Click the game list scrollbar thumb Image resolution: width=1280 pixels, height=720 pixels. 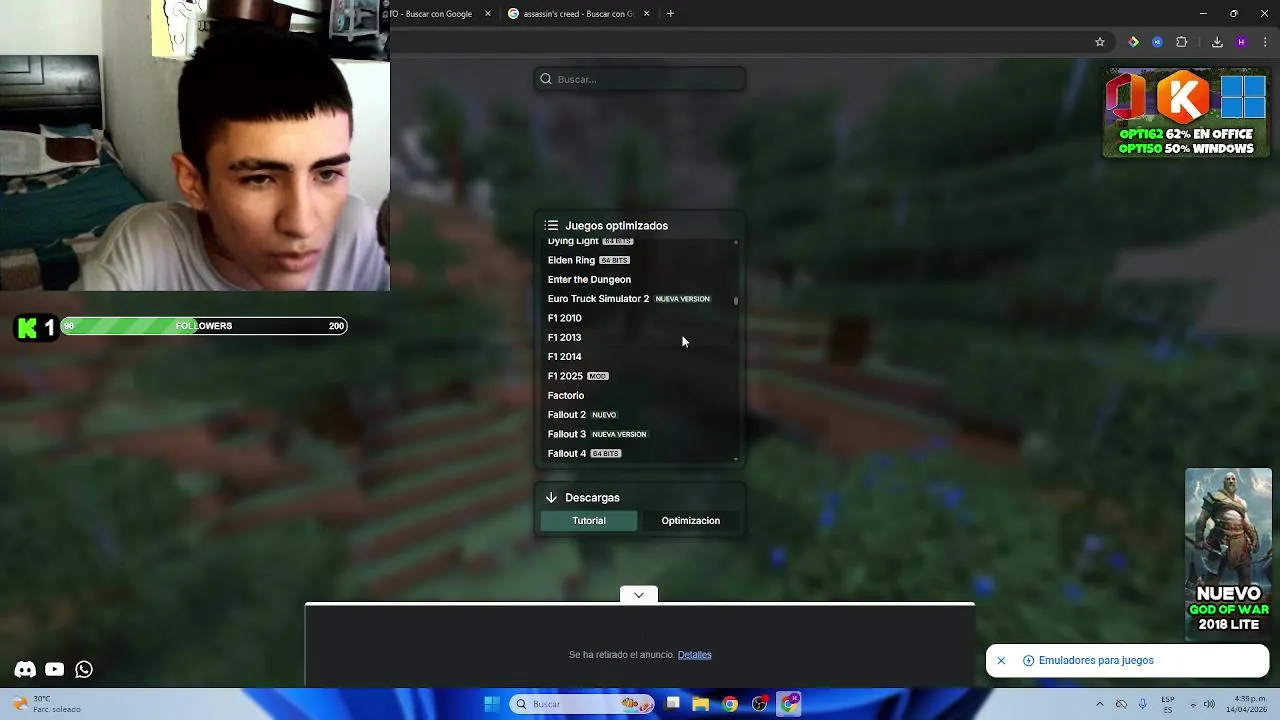click(x=736, y=300)
